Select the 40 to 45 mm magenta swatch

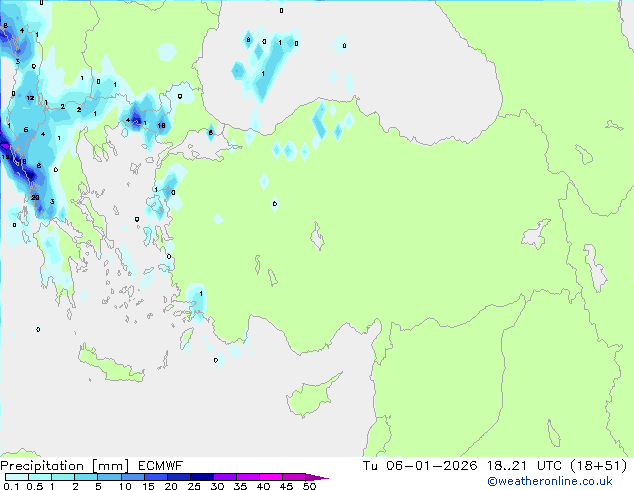coord(271,477)
